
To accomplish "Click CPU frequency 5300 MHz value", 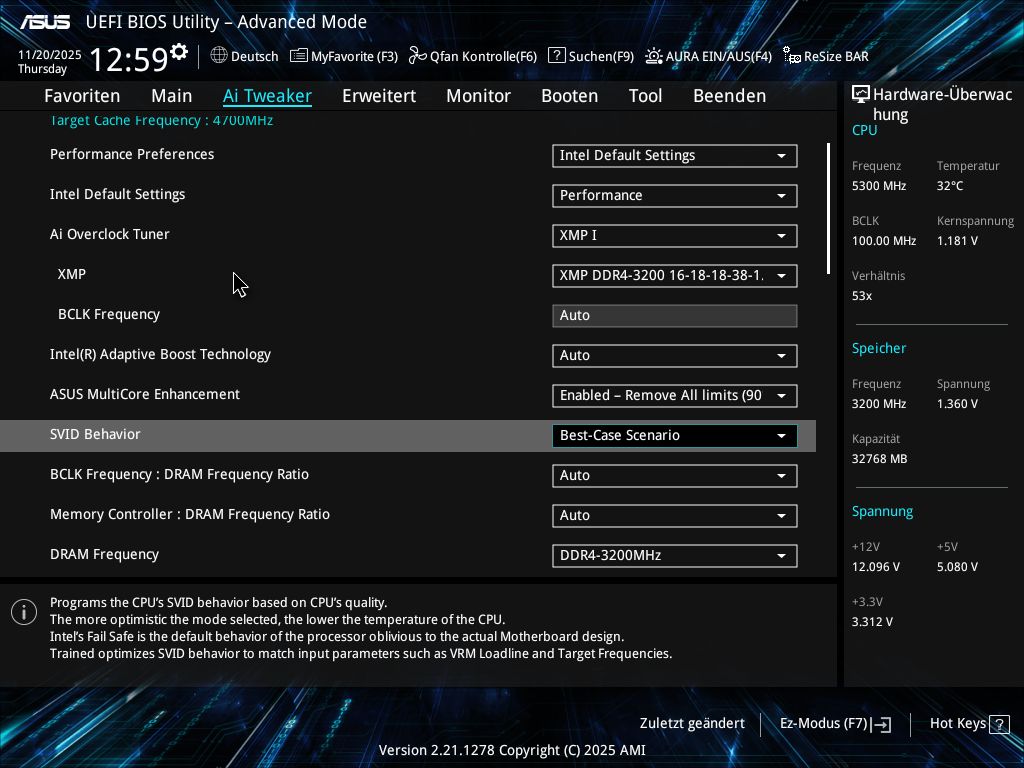I will pyautogui.click(x=879, y=186).
